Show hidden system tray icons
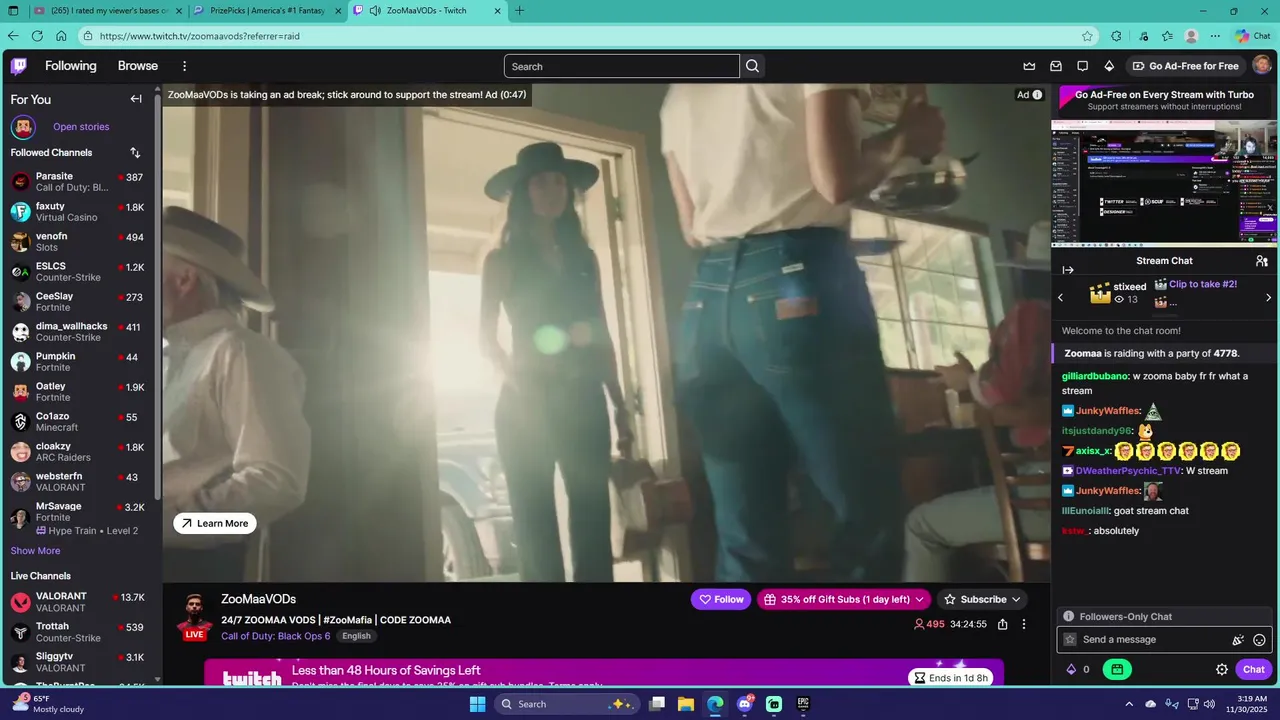 1129,704
